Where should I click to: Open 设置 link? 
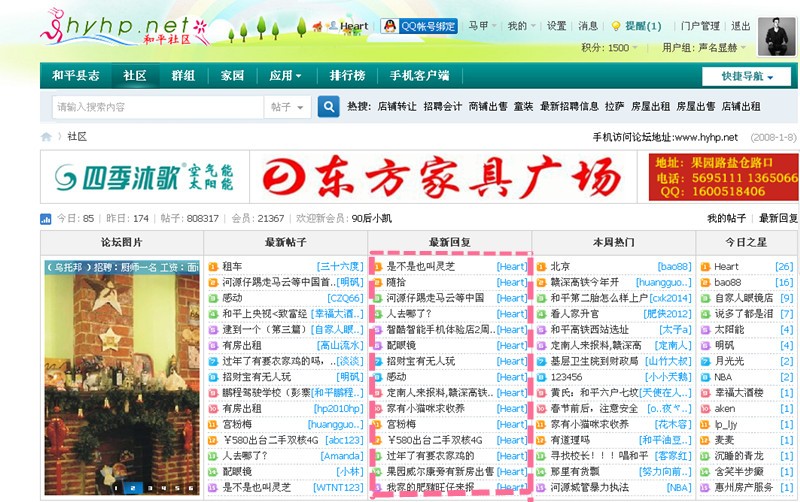pos(557,26)
